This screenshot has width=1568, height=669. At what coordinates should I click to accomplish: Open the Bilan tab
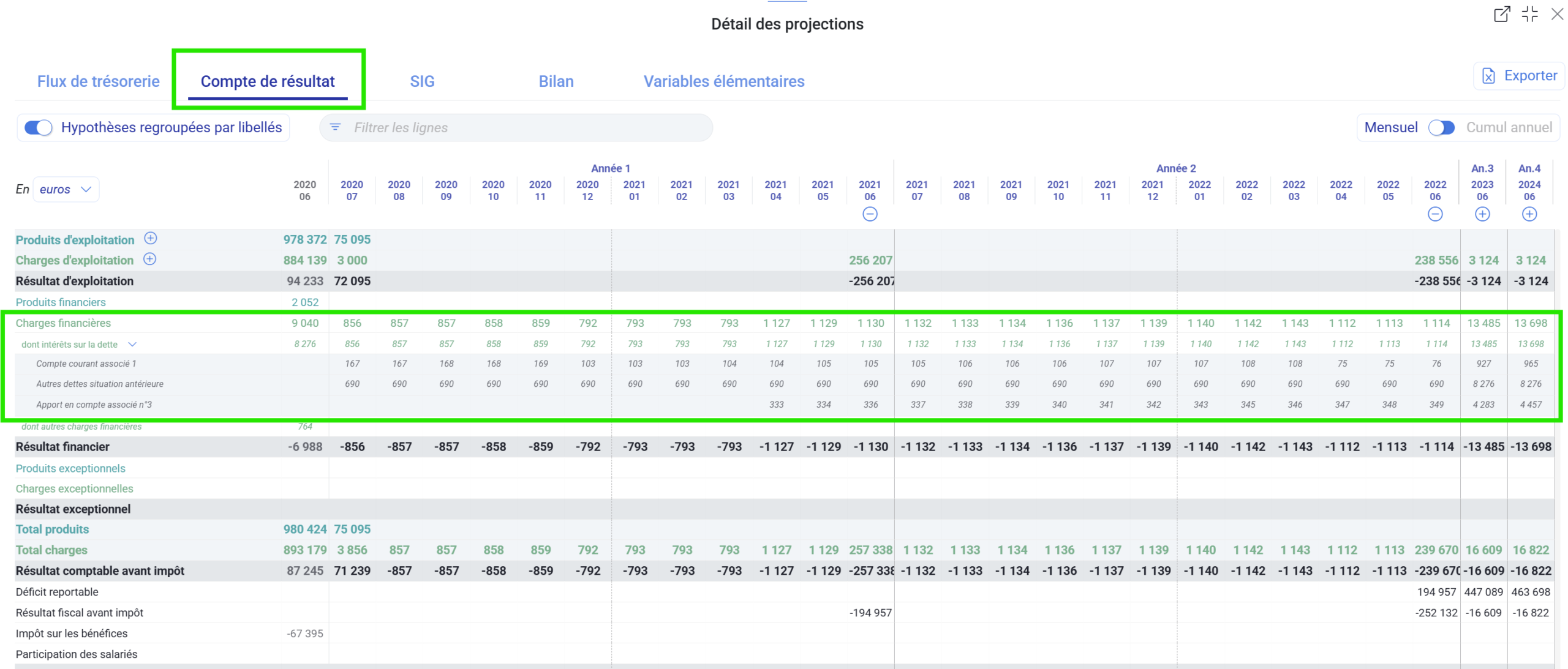(x=556, y=81)
